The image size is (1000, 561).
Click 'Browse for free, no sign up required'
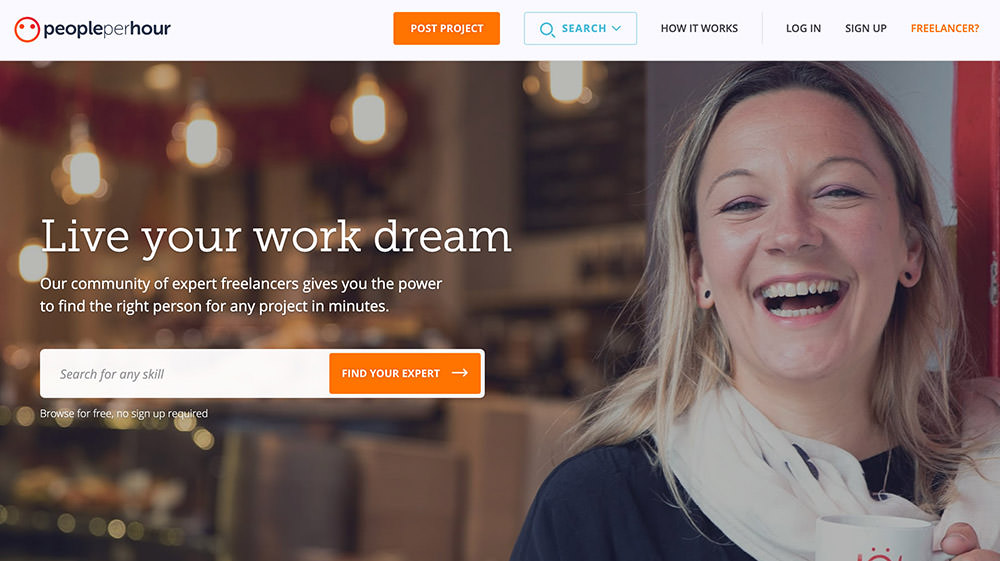tap(124, 413)
